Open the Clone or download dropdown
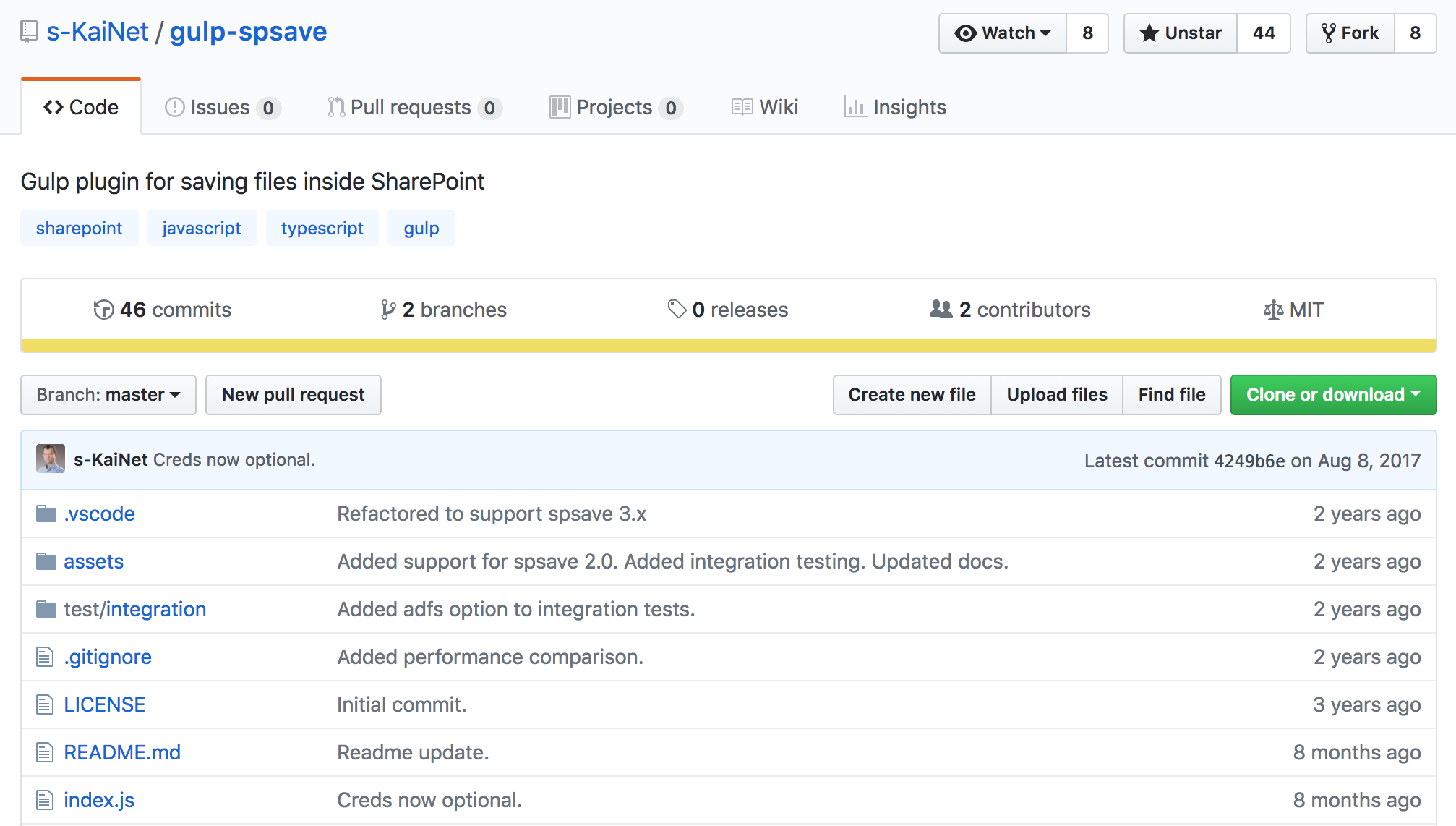The width and height of the screenshot is (1456, 826). click(1333, 395)
